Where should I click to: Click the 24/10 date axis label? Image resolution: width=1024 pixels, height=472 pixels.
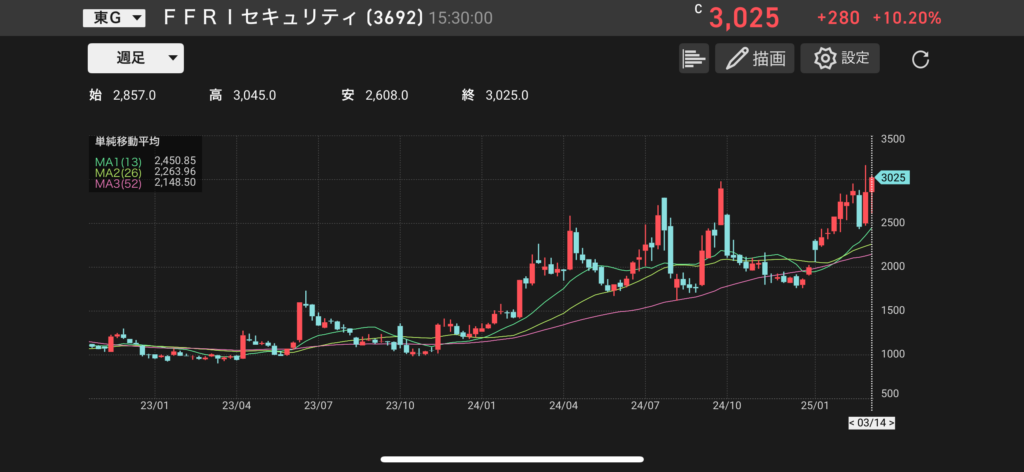tap(727, 405)
